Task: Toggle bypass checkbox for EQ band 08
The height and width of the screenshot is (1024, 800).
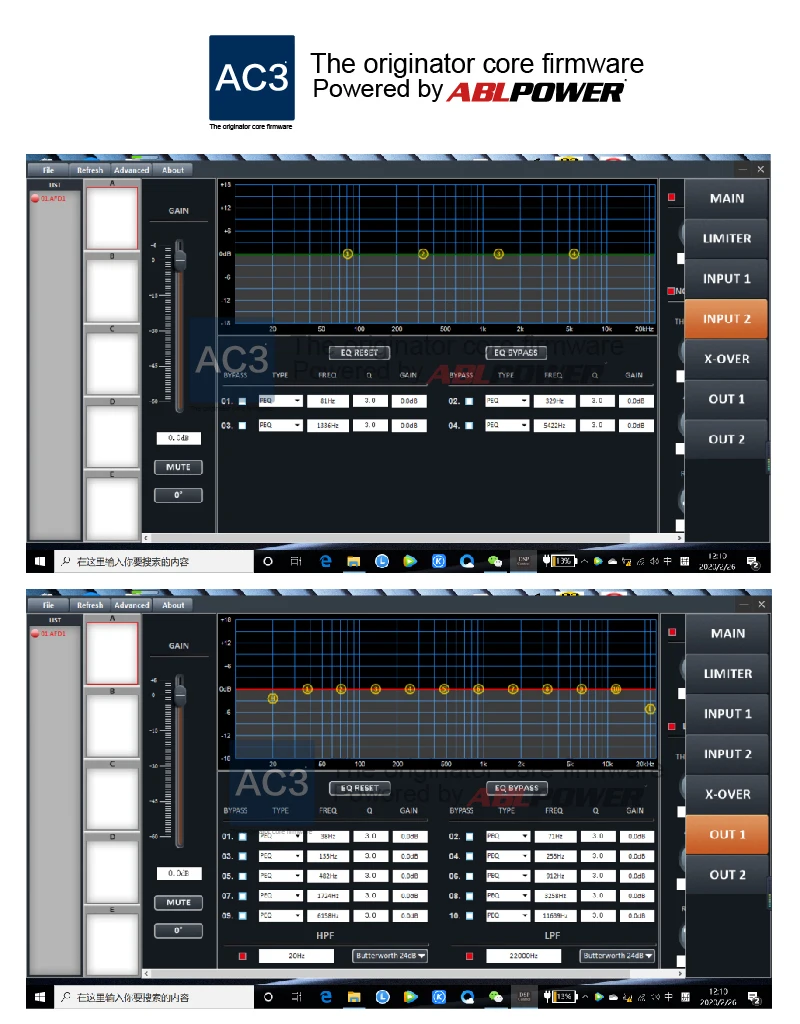Action: coord(469,895)
